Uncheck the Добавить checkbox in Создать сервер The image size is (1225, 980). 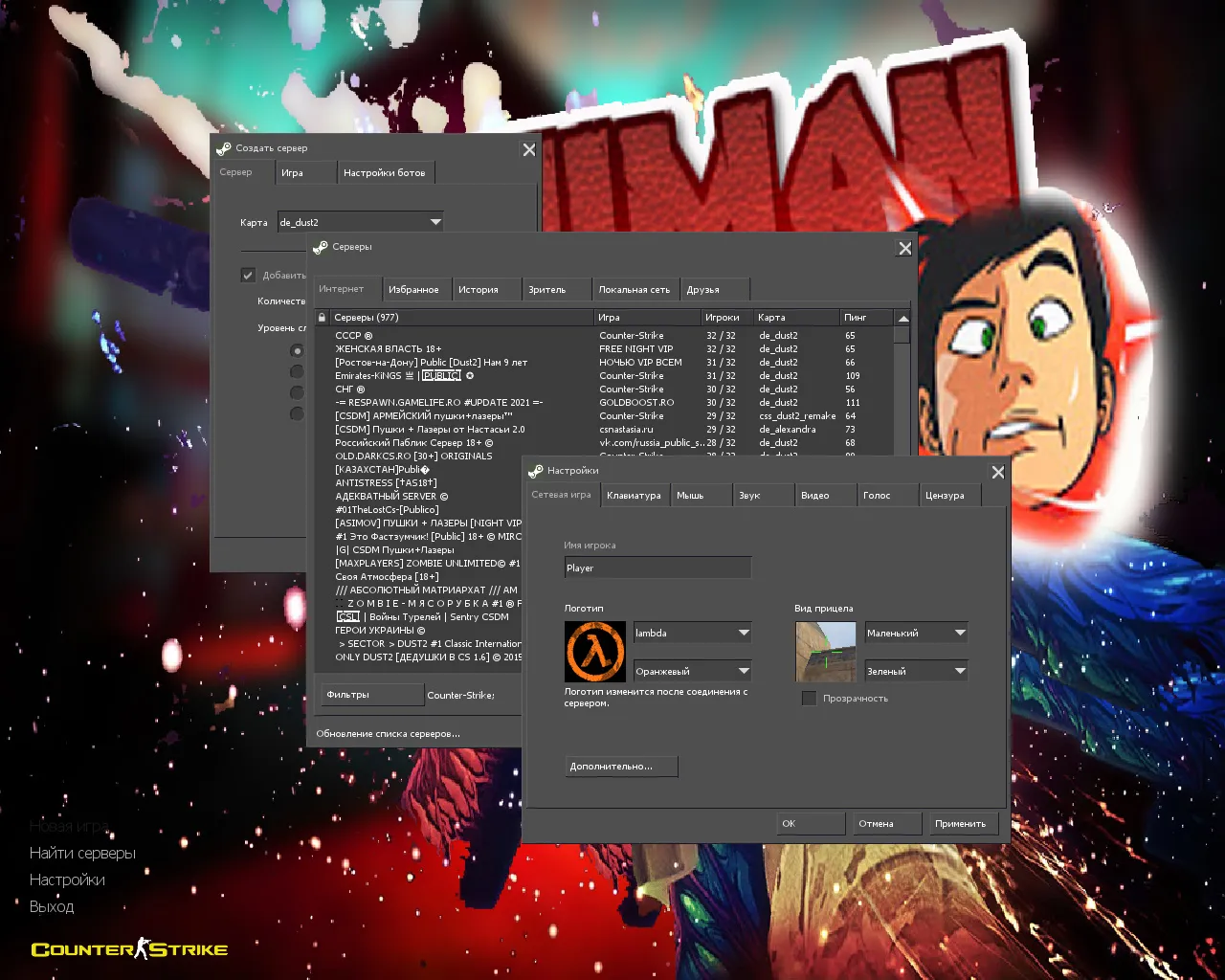248,275
